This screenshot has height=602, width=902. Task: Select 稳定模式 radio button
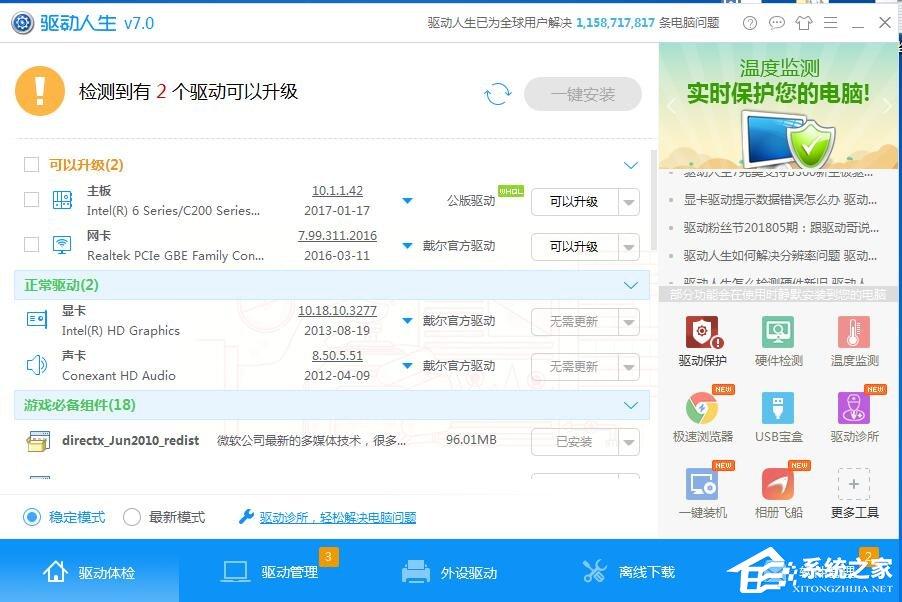click(32, 517)
